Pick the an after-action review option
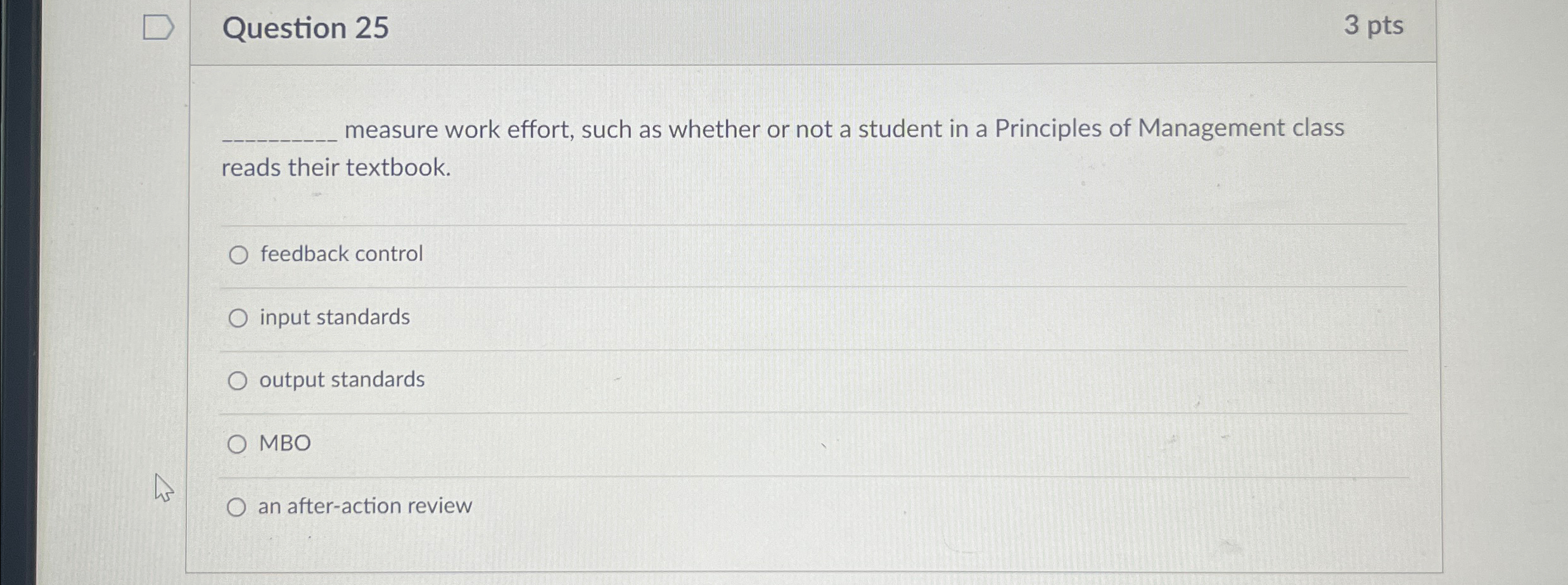 pos(239,506)
